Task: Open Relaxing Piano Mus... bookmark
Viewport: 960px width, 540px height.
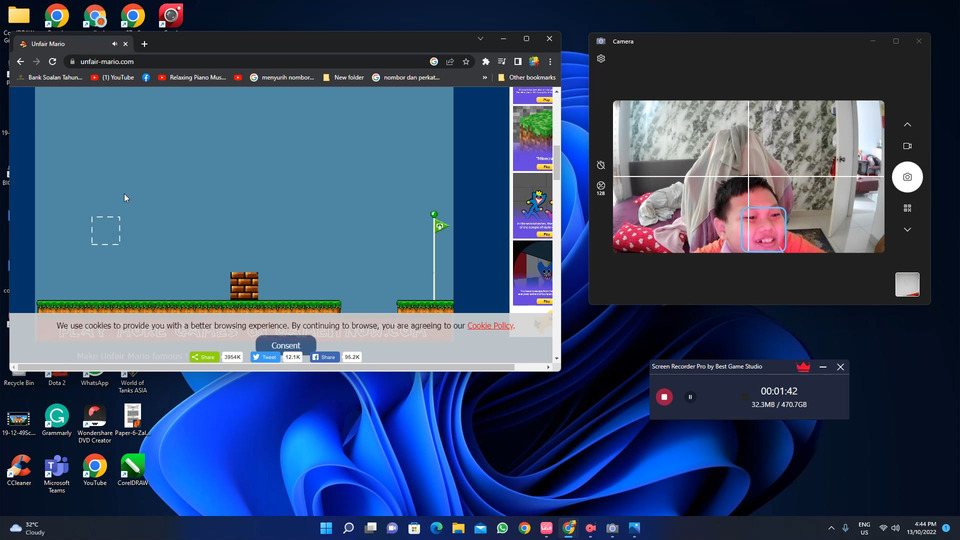Action: (192, 78)
